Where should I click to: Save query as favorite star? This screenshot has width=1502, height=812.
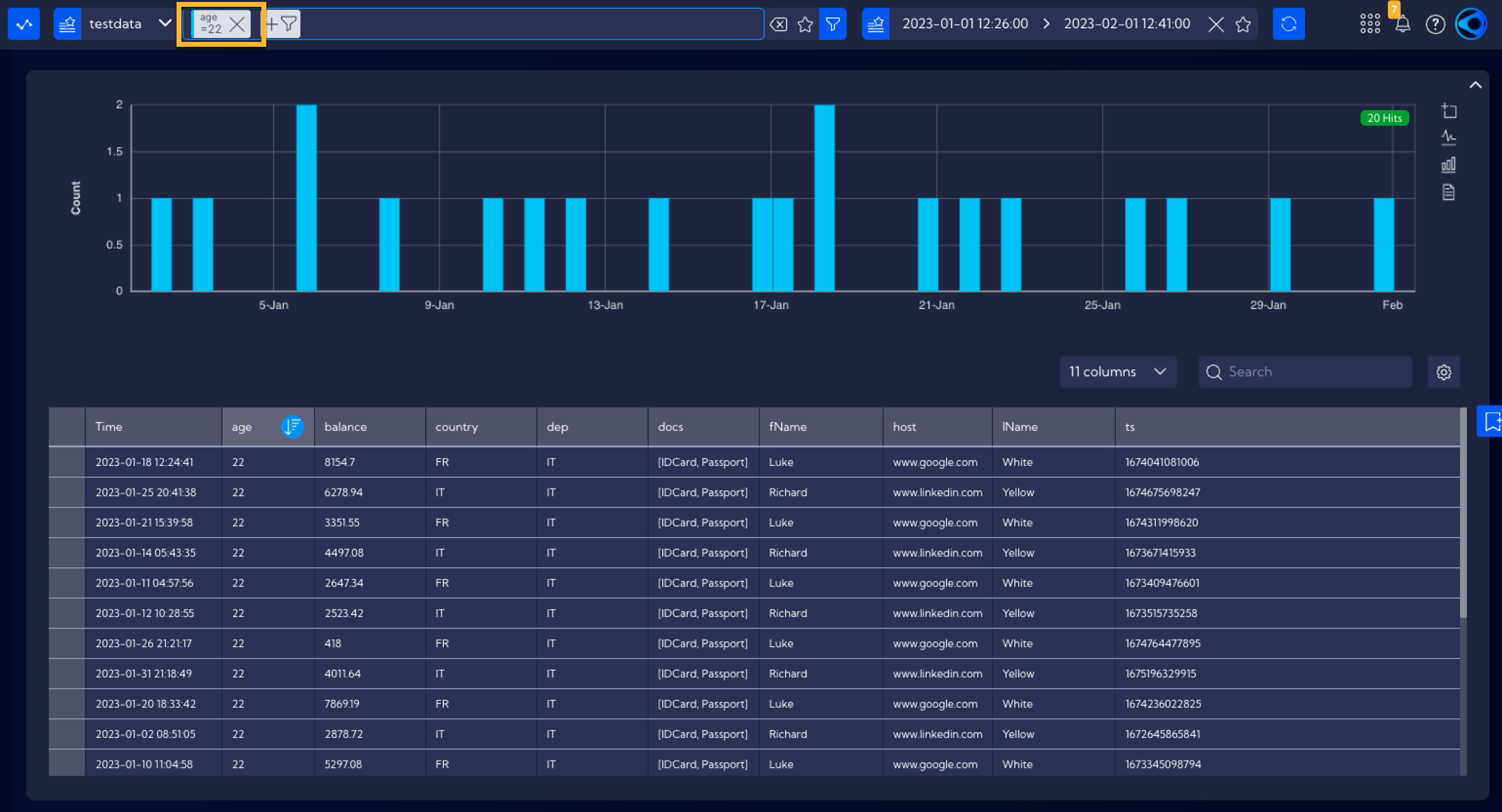coord(805,24)
